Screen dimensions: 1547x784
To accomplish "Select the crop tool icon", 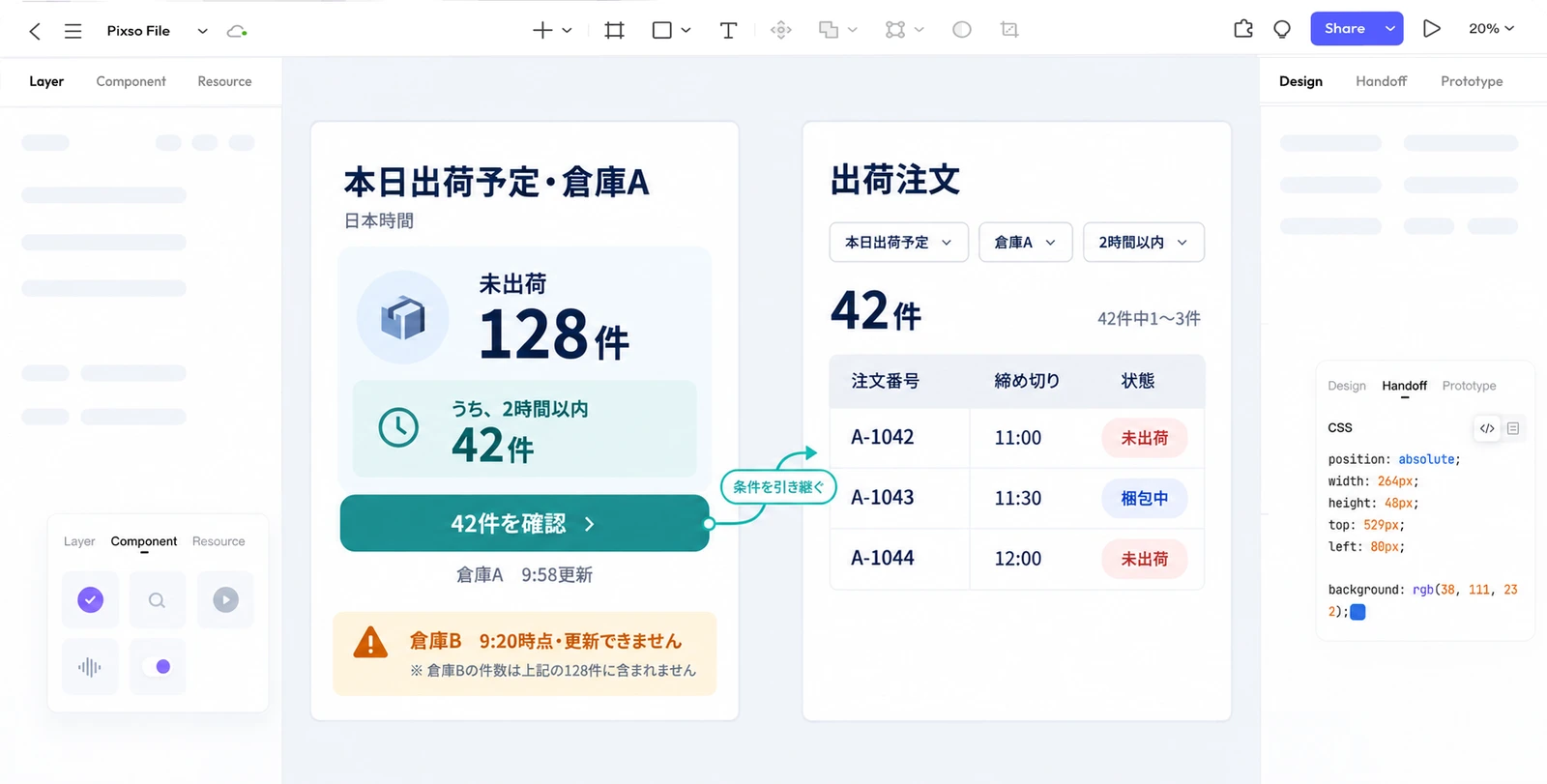I will [1009, 30].
